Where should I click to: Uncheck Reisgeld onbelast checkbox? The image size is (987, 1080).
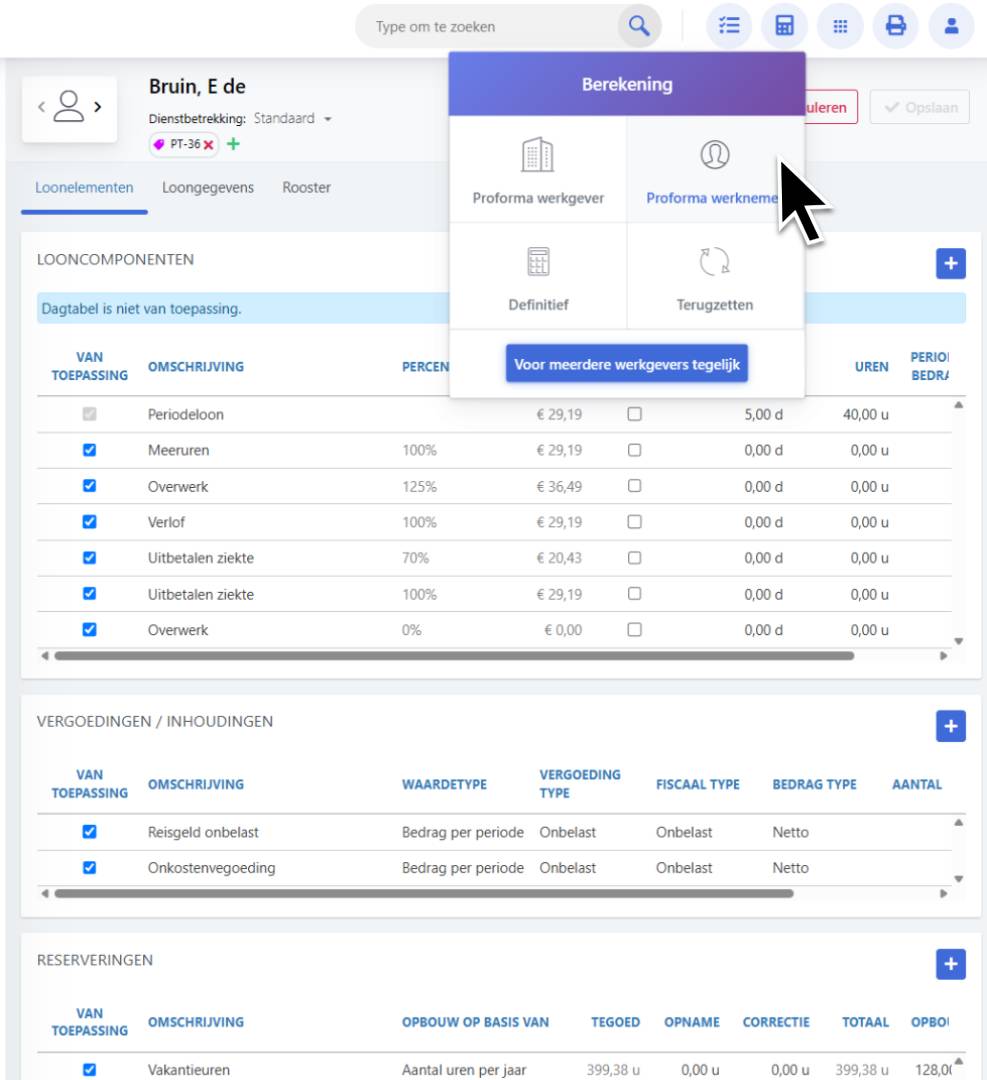click(89, 832)
